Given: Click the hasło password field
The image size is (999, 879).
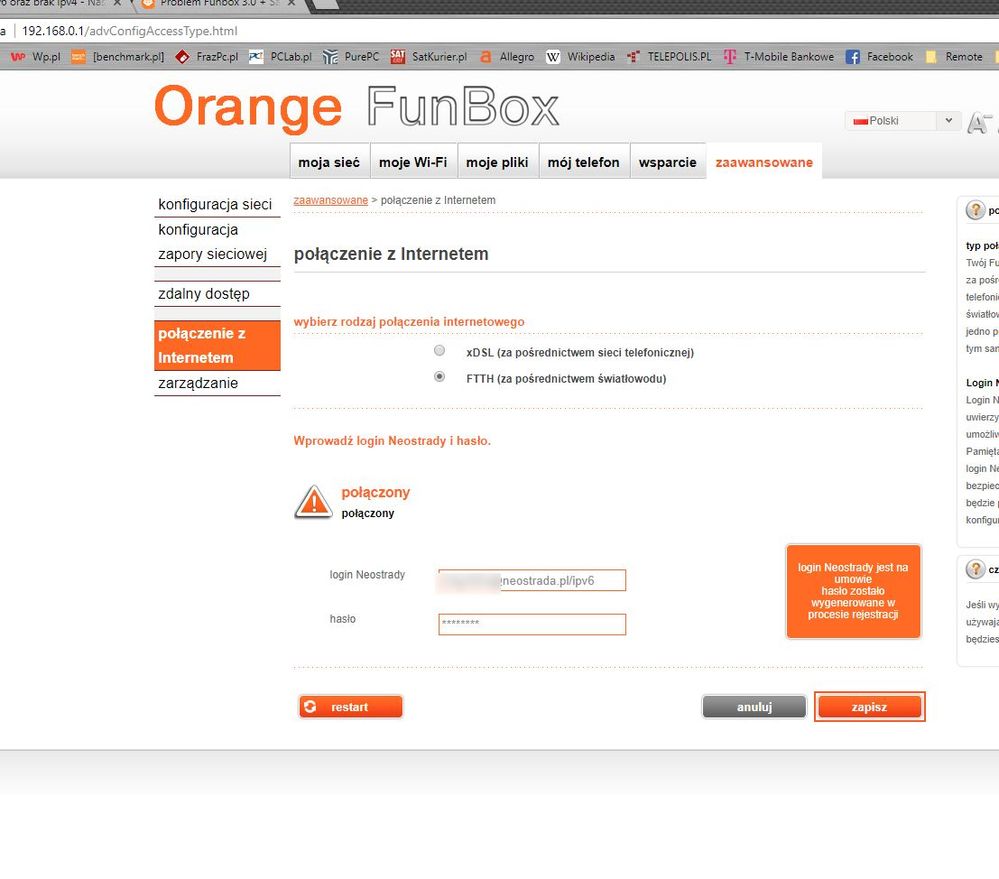Looking at the screenshot, I should (532, 624).
